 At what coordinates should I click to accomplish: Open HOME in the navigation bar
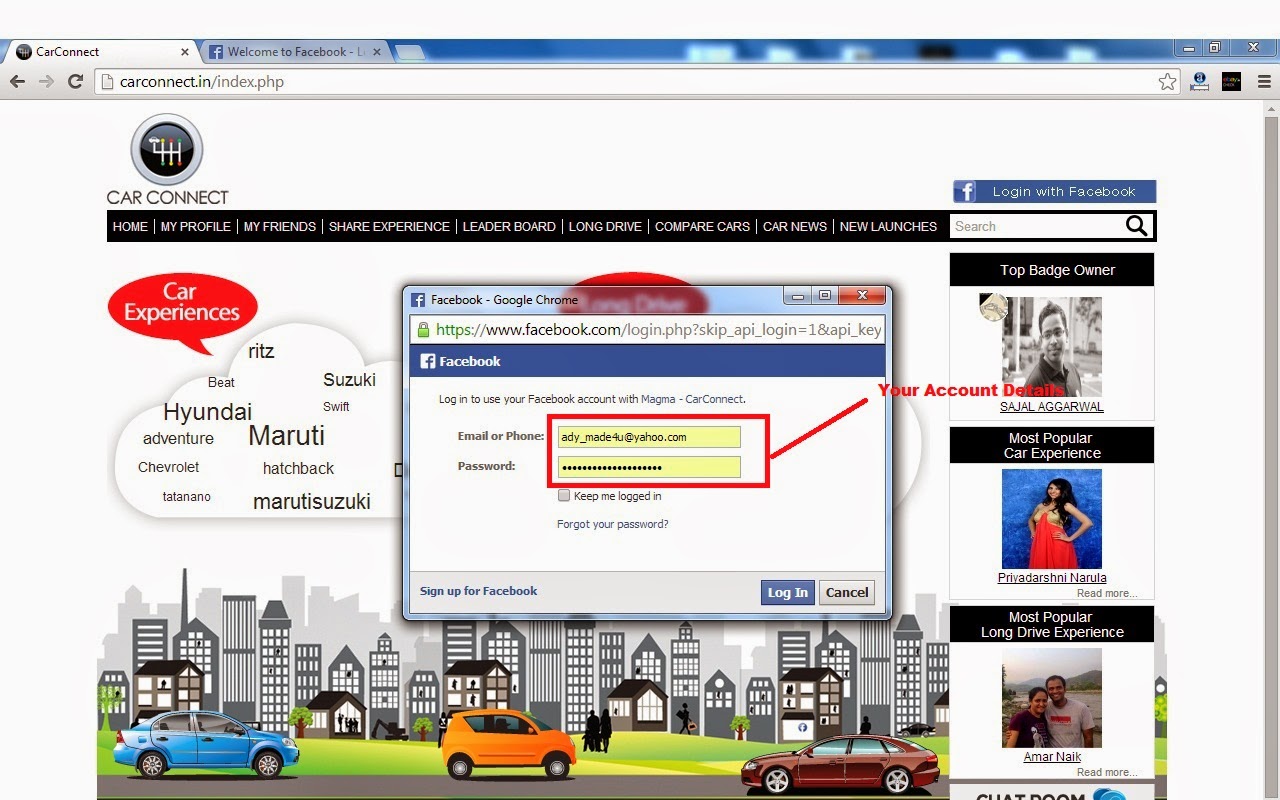point(130,227)
